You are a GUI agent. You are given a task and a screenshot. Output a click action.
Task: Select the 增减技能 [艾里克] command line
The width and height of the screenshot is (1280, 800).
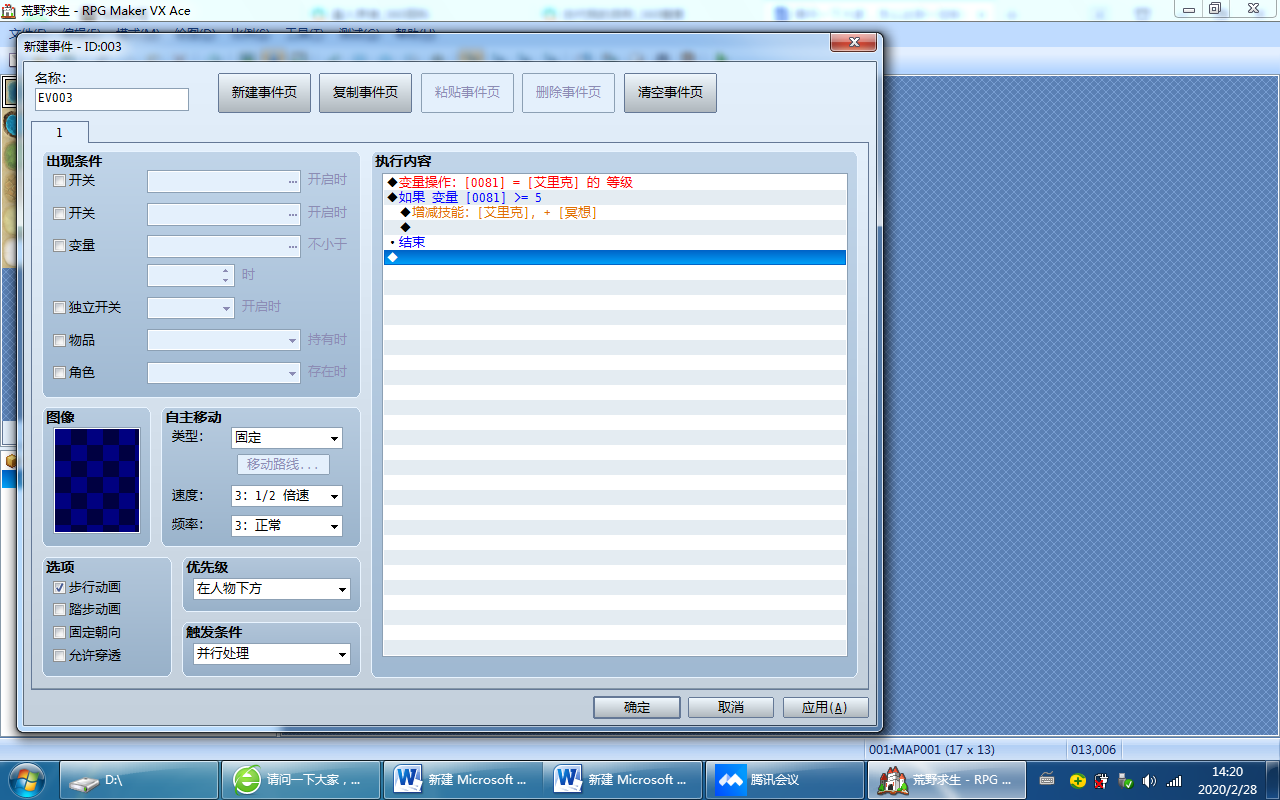615,212
